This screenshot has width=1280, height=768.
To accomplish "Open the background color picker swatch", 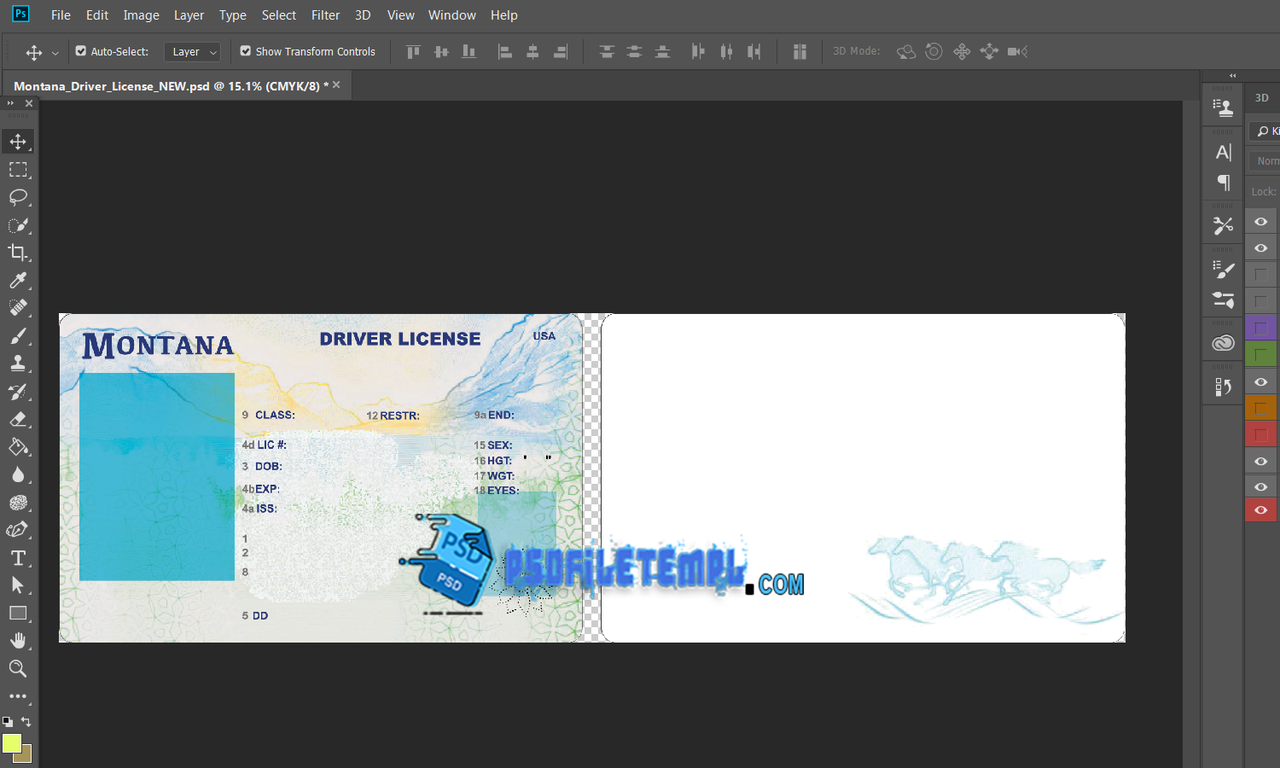I will [24, 755].
